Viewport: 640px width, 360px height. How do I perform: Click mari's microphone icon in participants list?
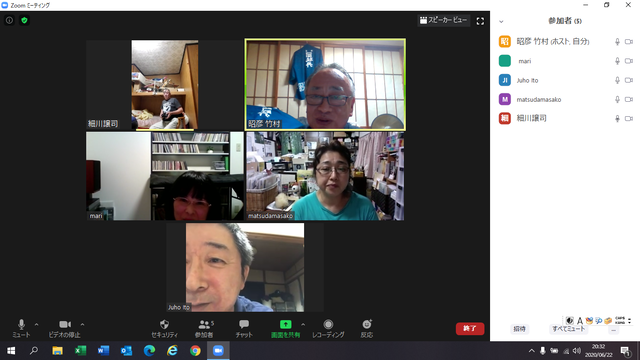(617, 61)
